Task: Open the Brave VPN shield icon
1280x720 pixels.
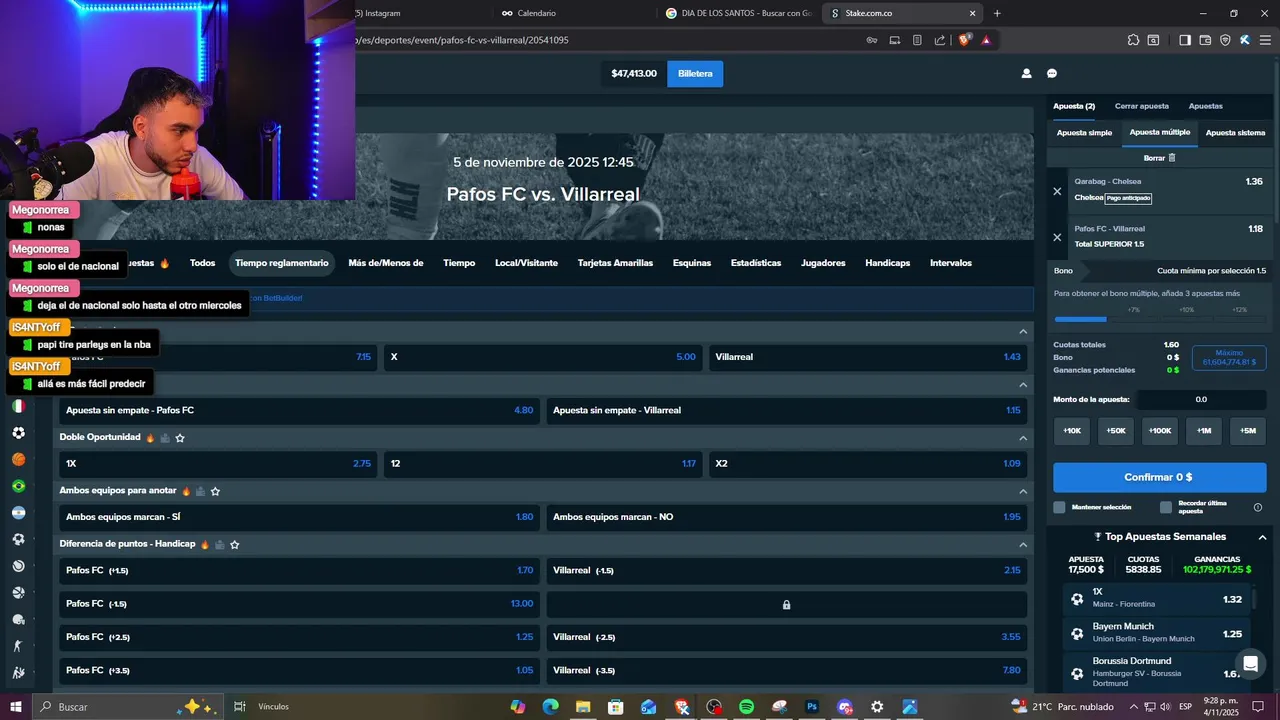Action: click(1227, 40)
